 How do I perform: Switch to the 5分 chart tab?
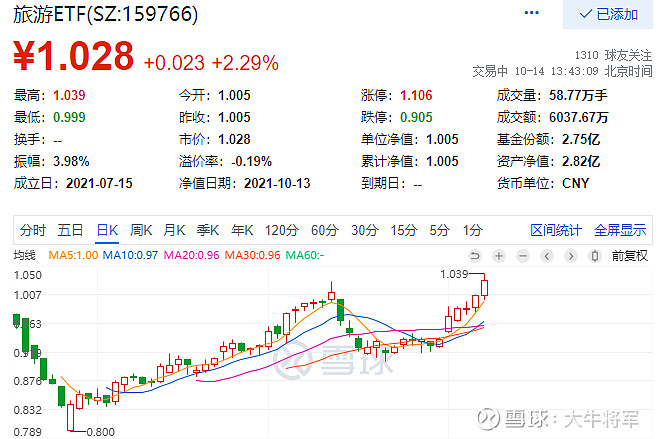pos(439,230)
